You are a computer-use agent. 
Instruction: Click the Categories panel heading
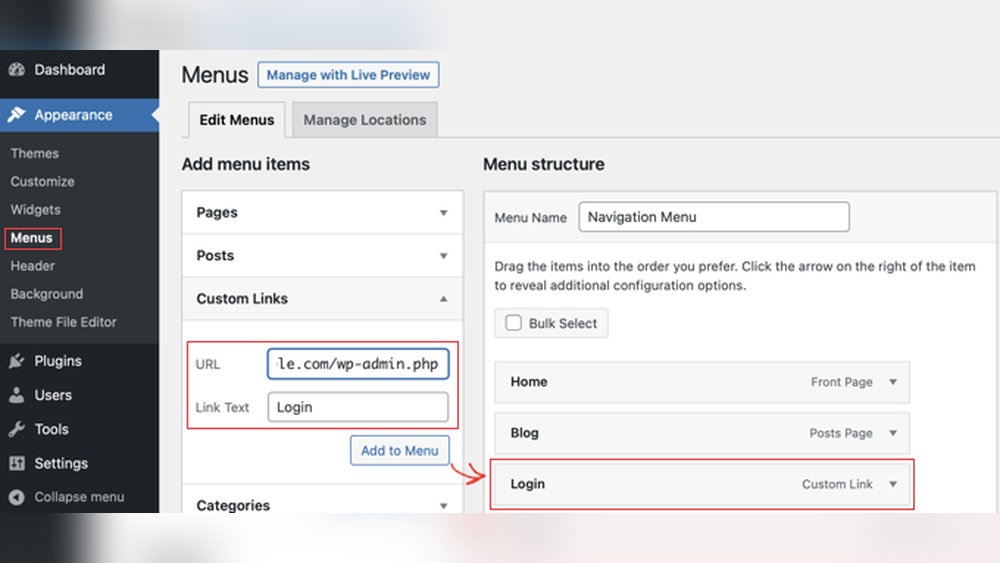pos(233,505)
